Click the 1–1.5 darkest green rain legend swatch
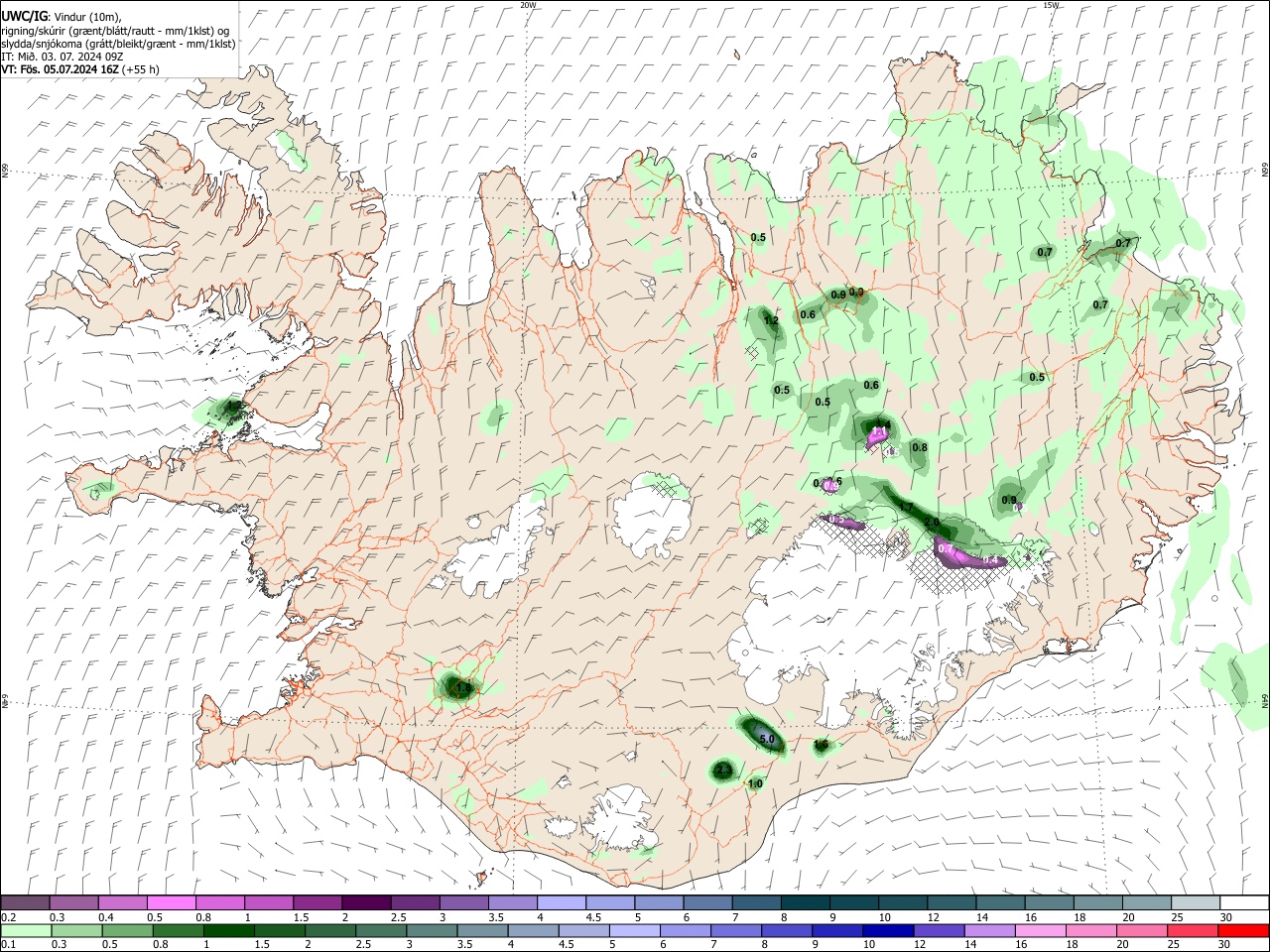 click(227, 930)
